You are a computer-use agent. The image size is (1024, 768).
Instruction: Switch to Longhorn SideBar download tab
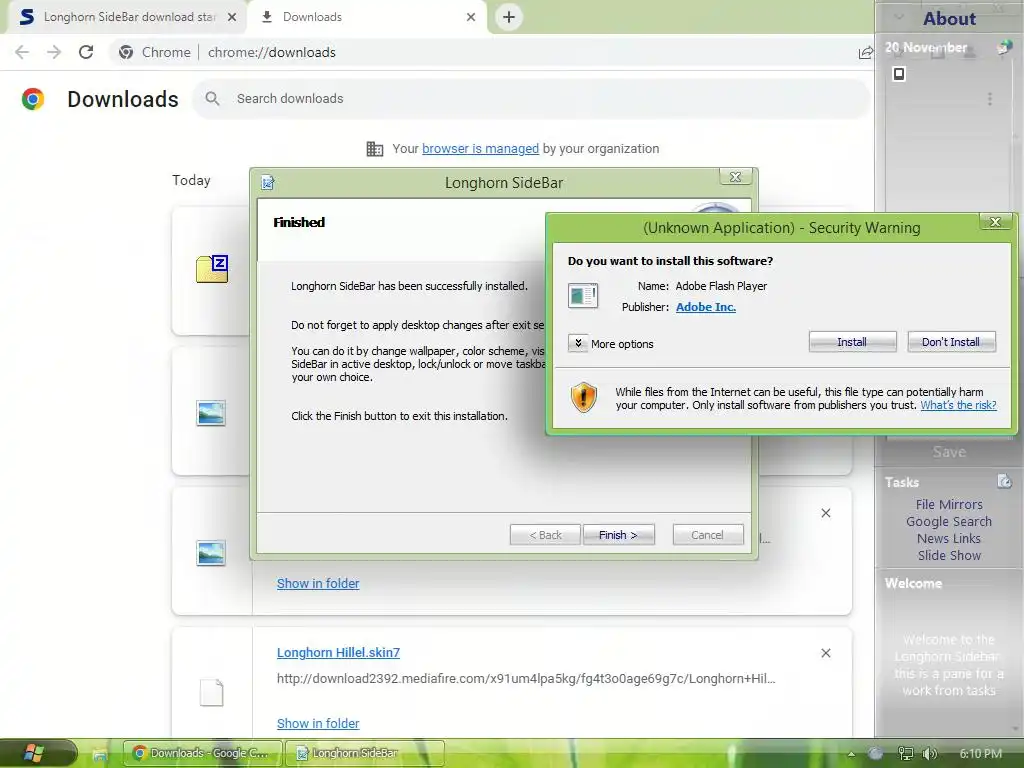pyautogui.click(x=129, y=17)
